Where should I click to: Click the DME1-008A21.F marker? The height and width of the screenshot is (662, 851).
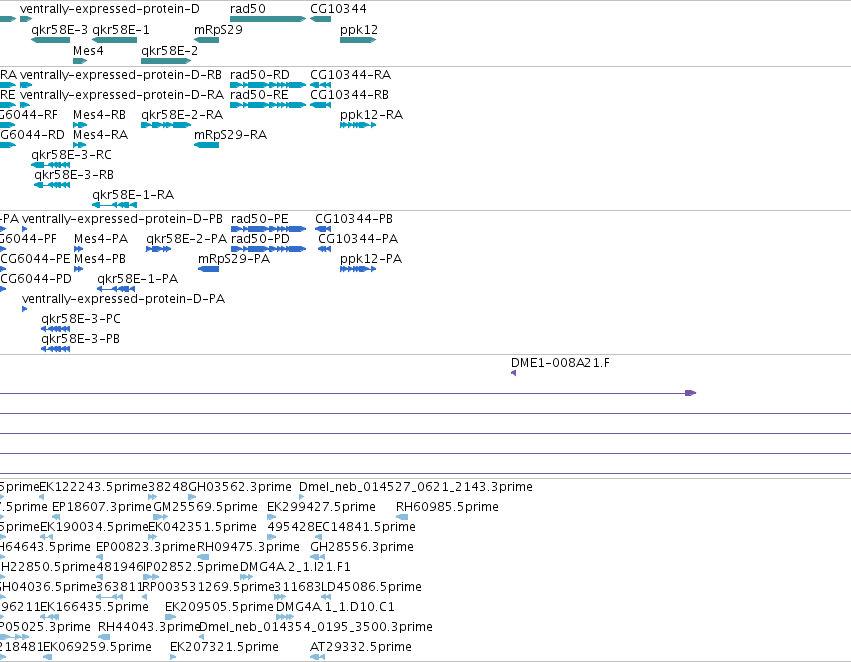tap(513, 373)
